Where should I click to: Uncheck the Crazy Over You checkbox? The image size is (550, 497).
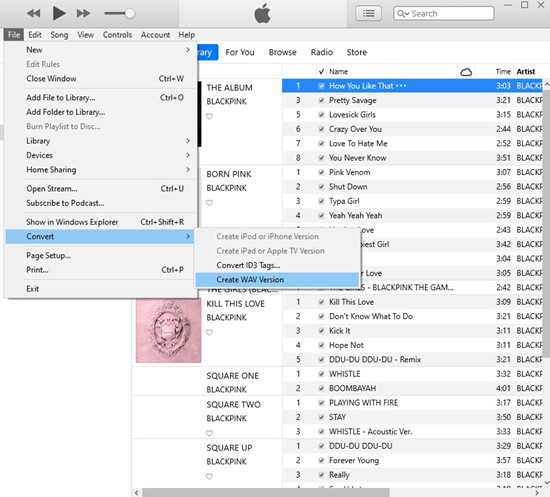(x=321, y=129)
